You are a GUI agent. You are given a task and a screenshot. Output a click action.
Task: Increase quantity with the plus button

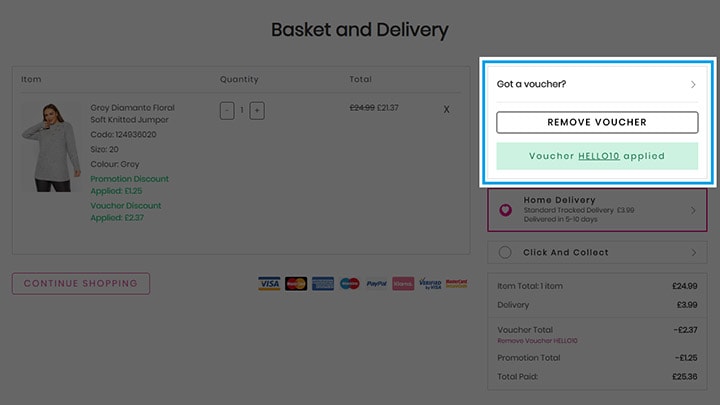click(x=257, y=111)
